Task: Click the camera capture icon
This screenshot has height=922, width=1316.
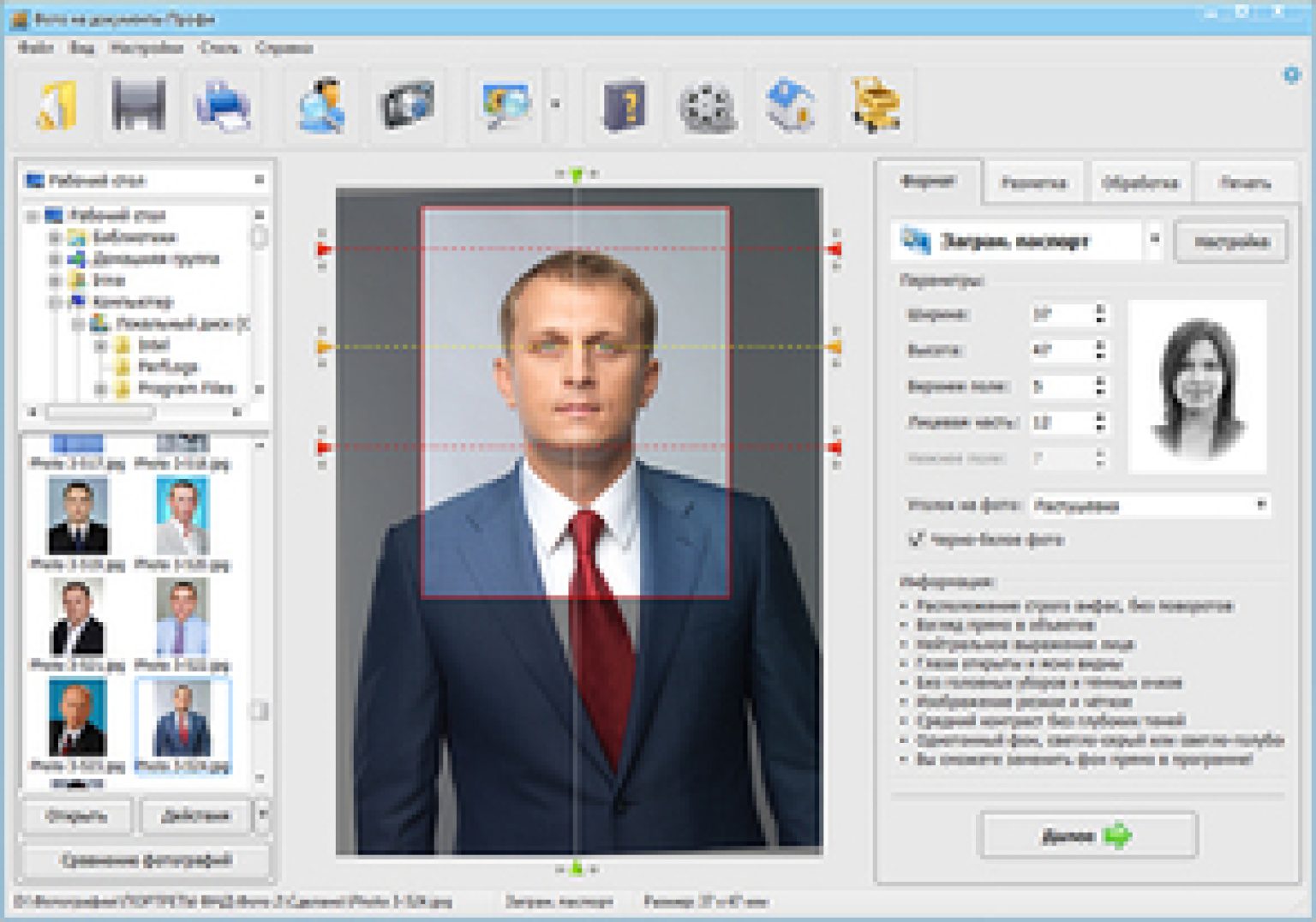Action: pyautogui.click(x=407, y=106)
